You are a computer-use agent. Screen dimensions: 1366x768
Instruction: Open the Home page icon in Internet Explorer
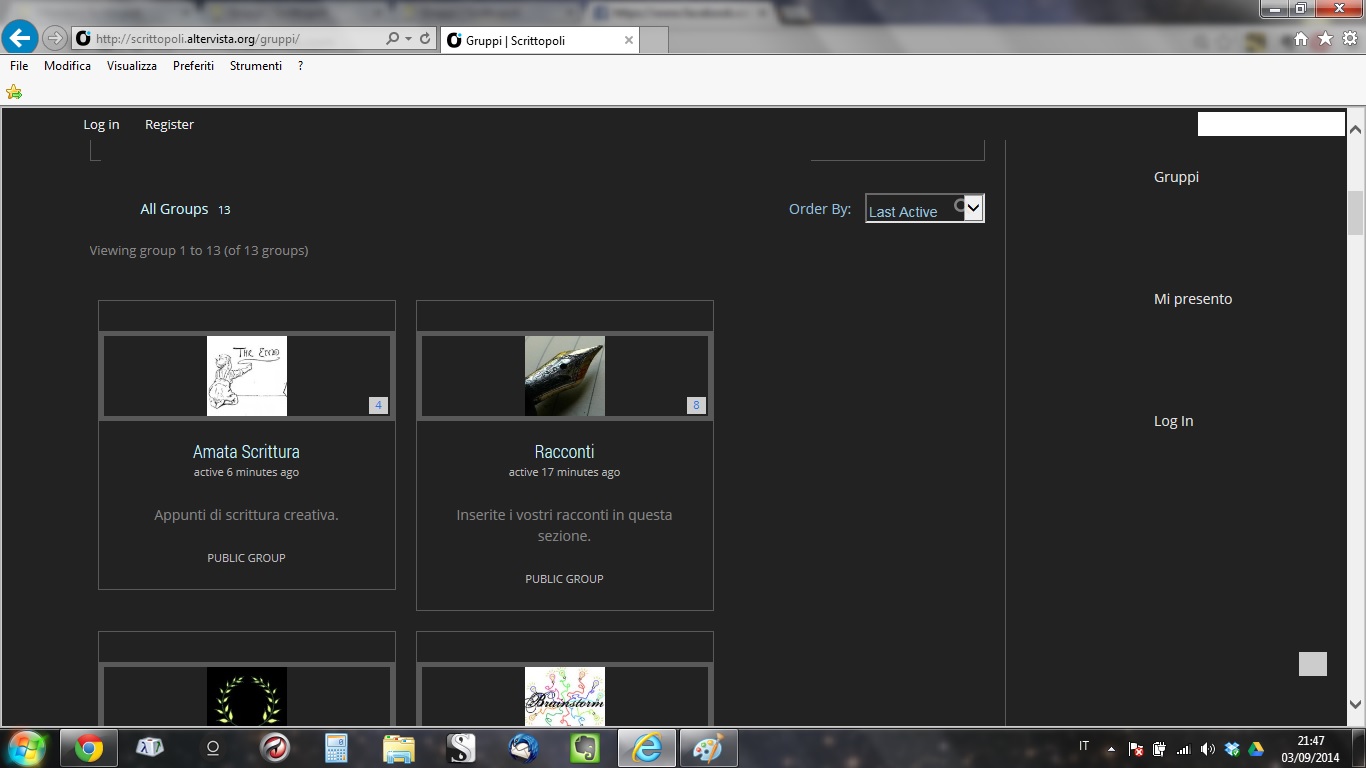tap(1301, 39)
